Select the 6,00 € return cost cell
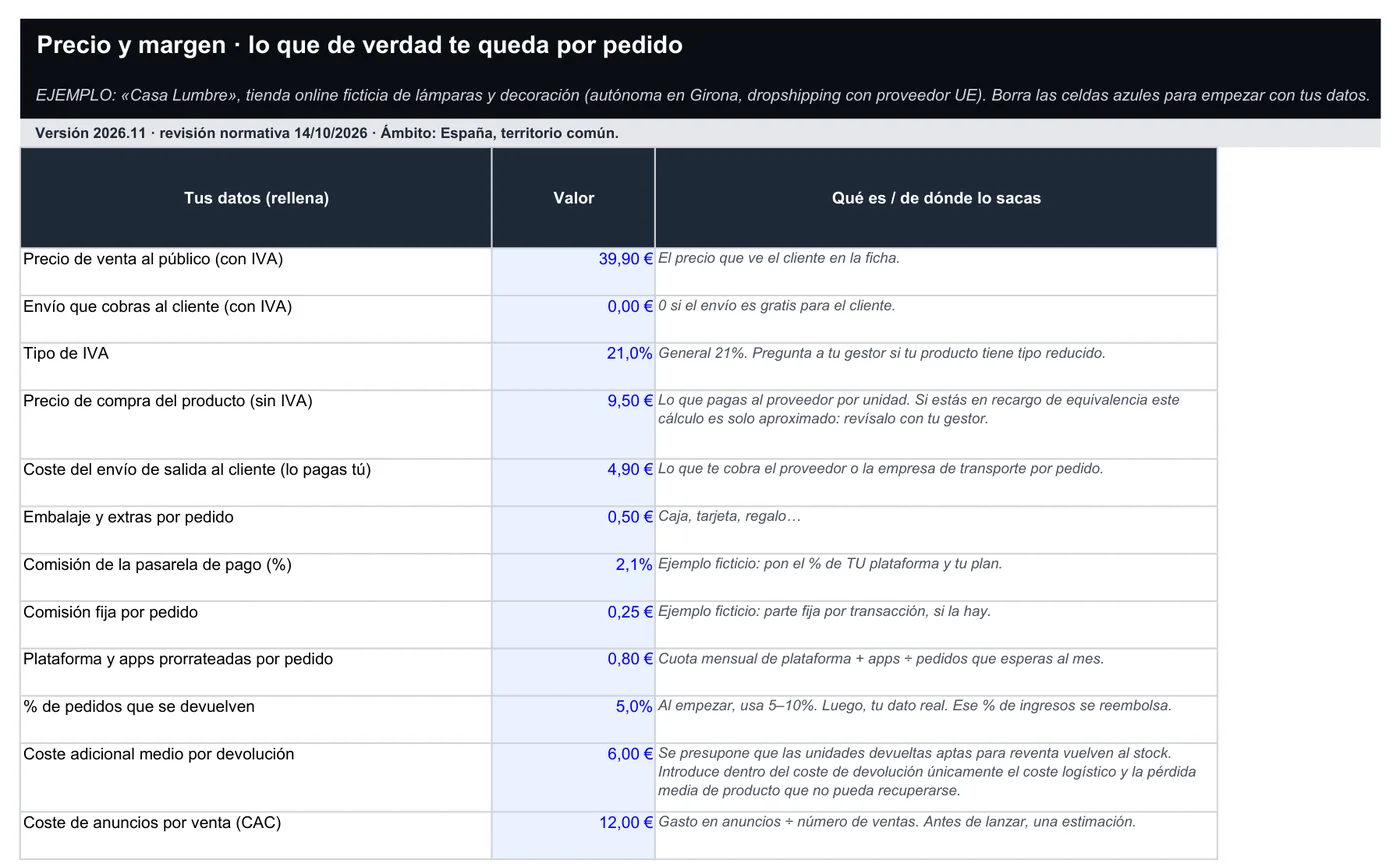Image resolution: width=1400 pixels, height=867 pixels. pos(573,777)
